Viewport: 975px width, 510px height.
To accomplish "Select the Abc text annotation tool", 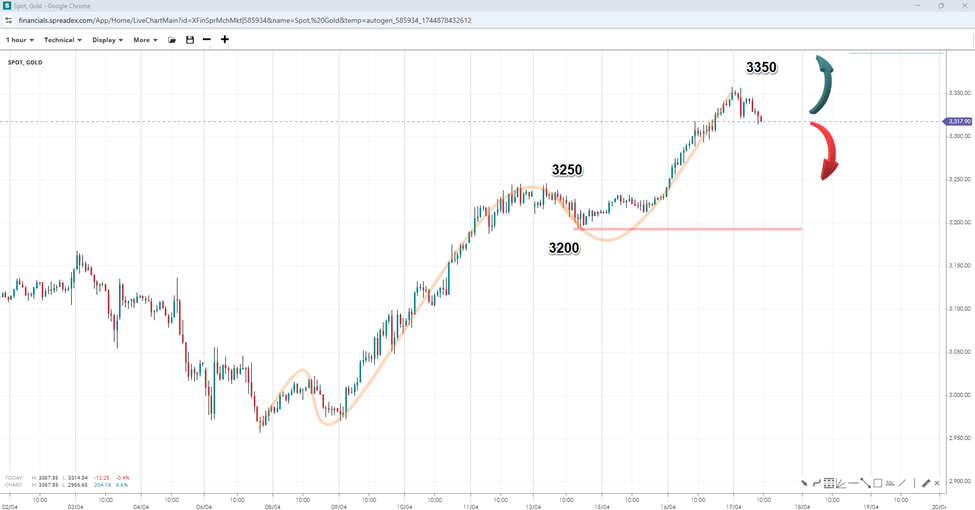I will (889, 483).
